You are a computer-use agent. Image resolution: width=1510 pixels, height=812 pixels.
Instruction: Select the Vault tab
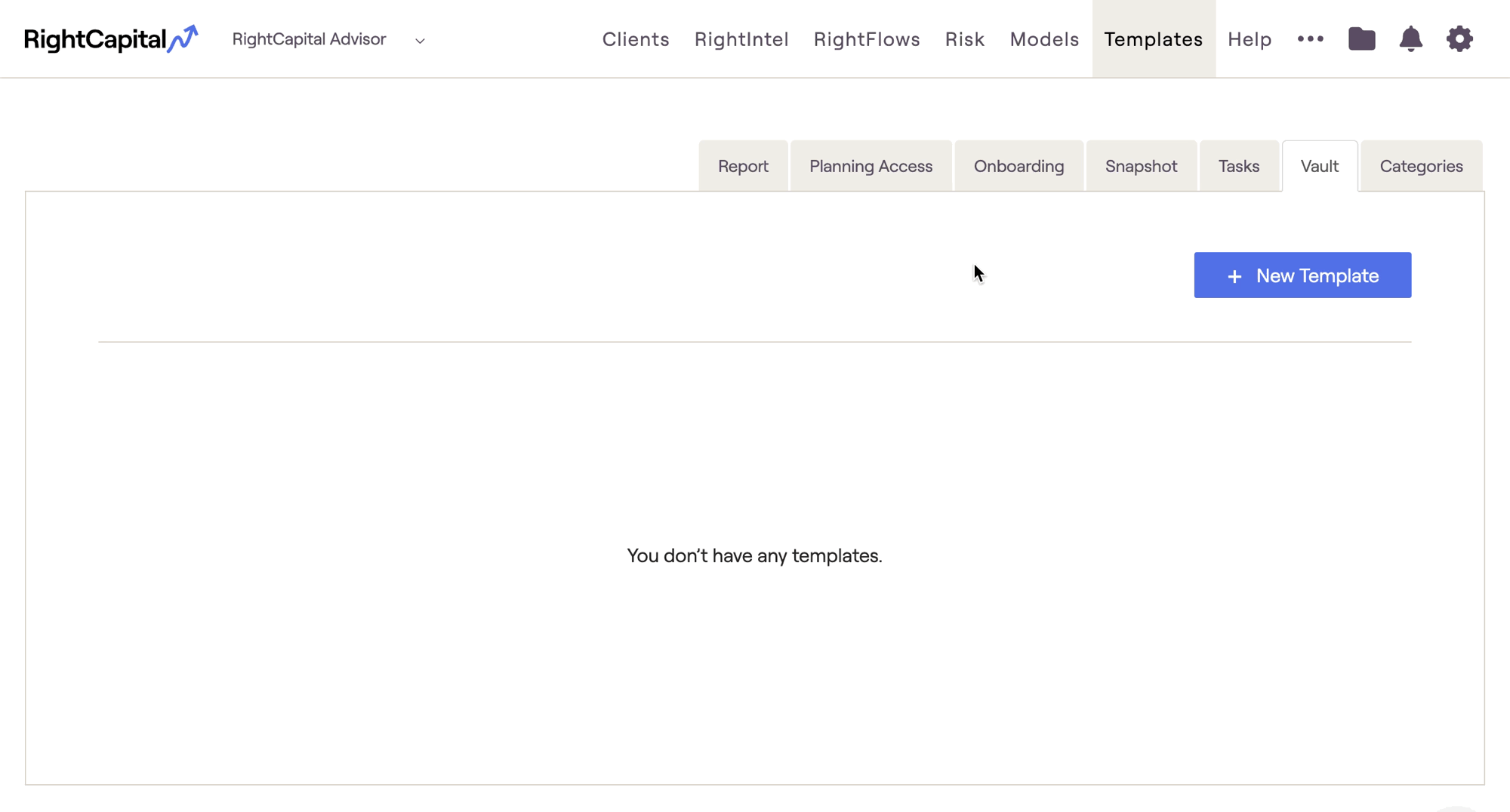[1319, 166]
